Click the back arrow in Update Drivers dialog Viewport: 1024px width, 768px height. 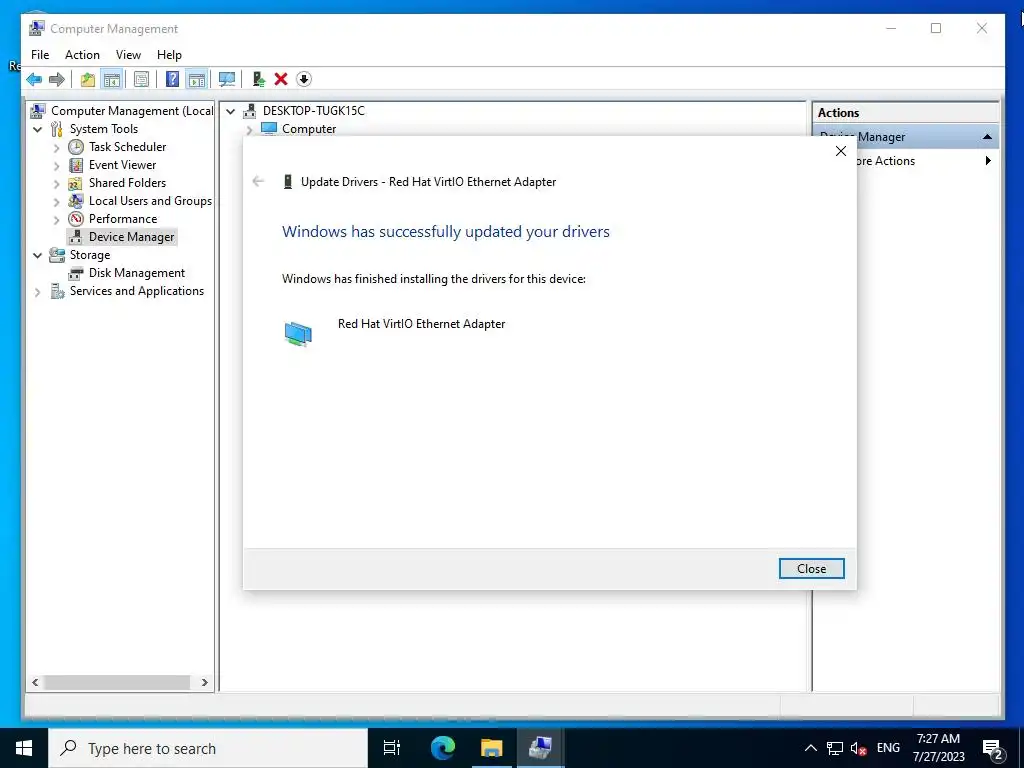tap(259, 182)
